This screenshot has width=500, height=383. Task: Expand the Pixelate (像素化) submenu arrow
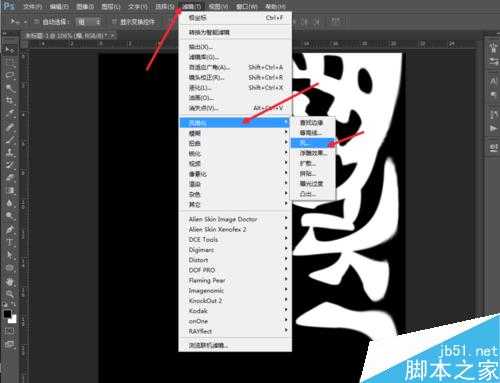coord(286,174)
